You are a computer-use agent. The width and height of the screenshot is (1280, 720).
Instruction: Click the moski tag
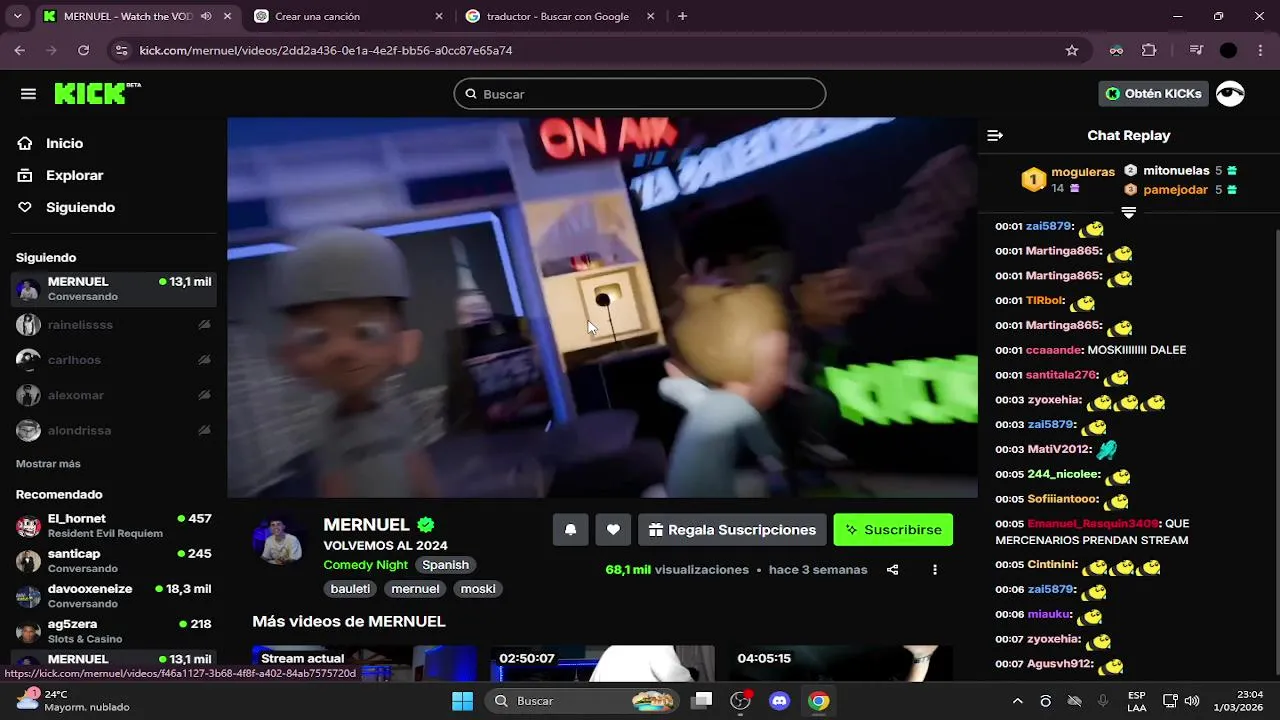point(478,589)
